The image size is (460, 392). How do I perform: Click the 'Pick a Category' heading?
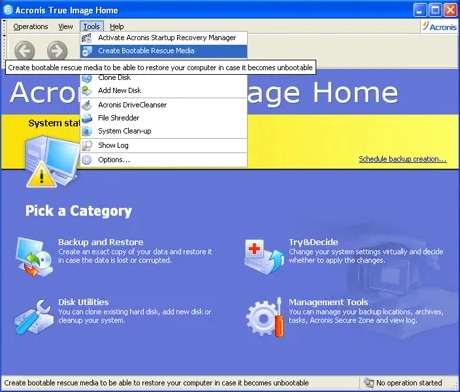(x=79, y=211)
